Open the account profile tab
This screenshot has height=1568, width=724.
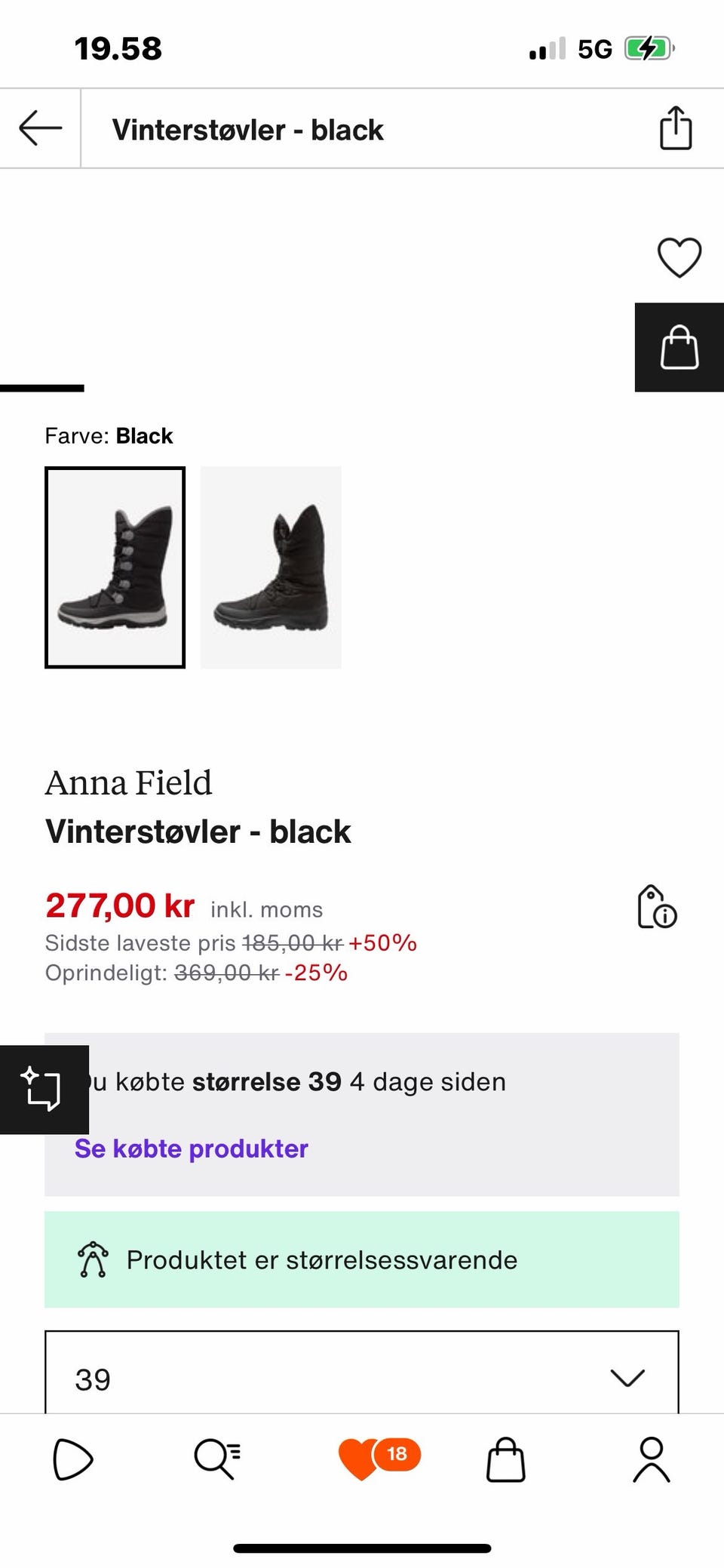tap(651, 1459)
